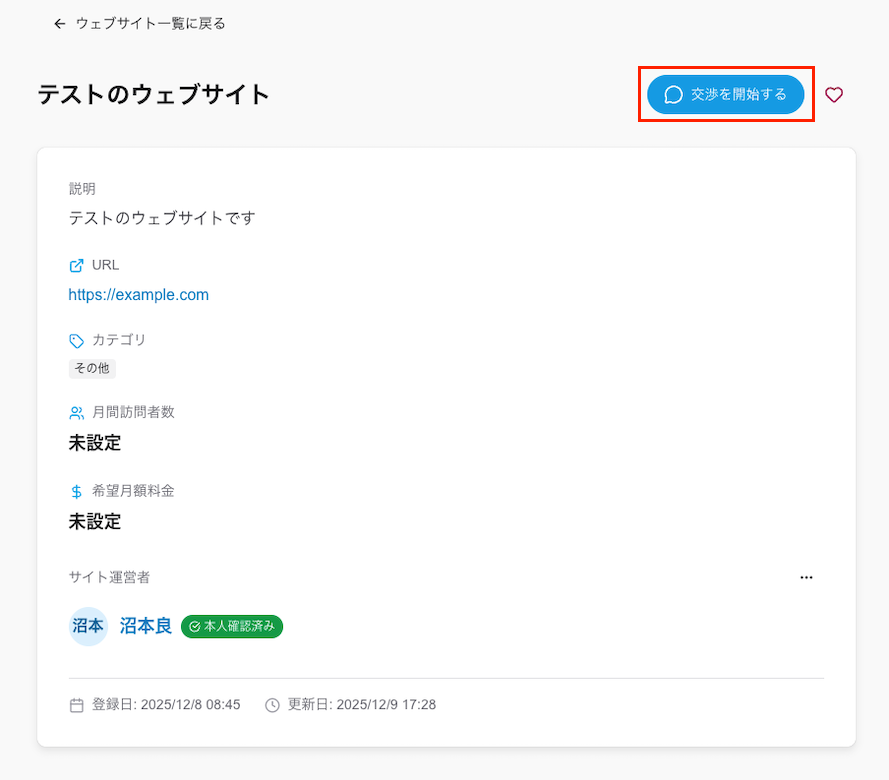Click the 未設定 value under 希望月額料金
Image resolution: width=889 pixels, height=780 pixels.
95,521
